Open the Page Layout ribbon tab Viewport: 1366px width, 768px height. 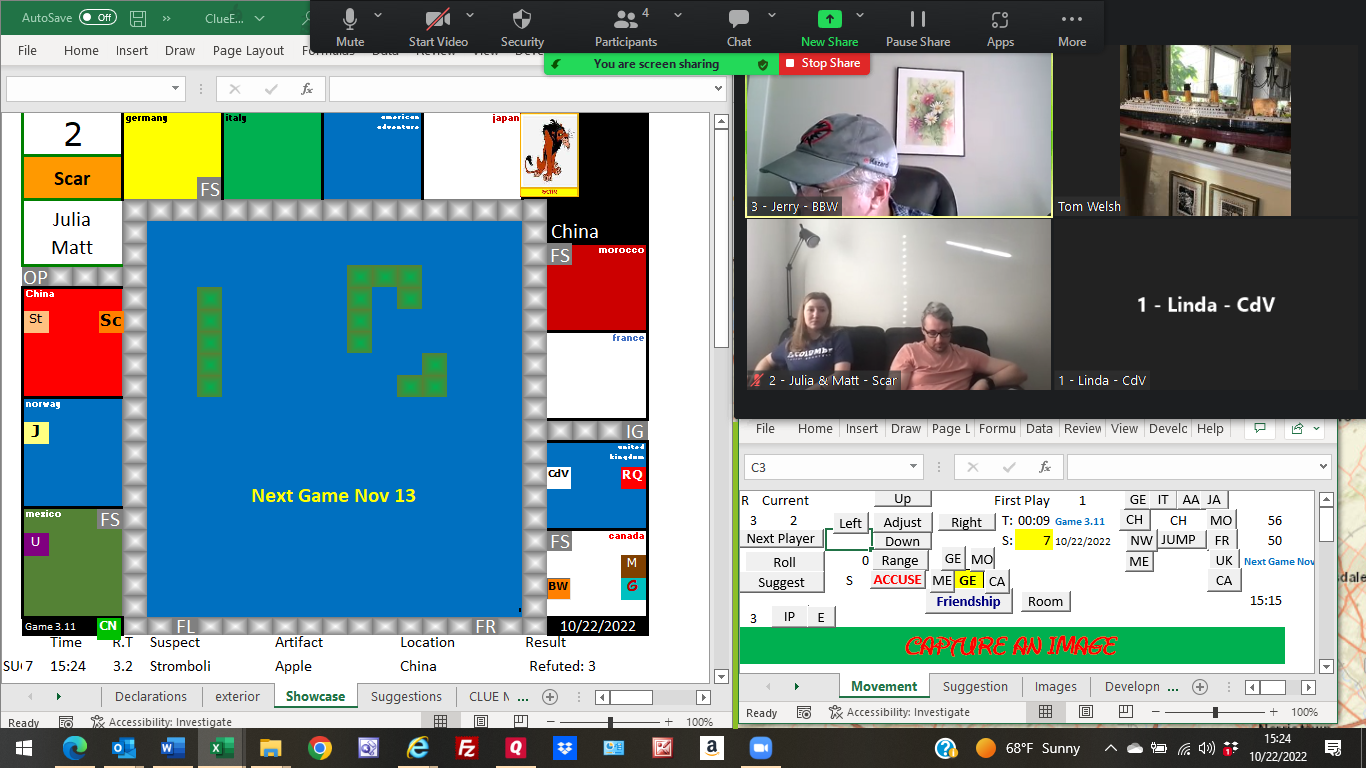248,50
